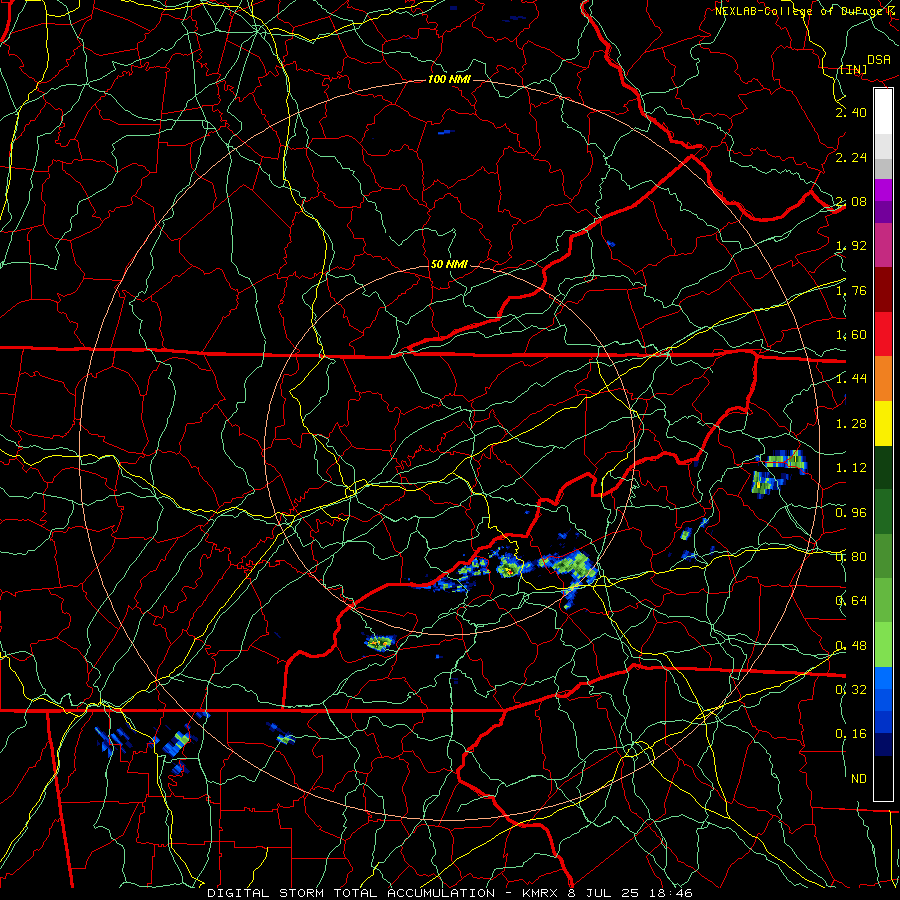Click the 1.12 legend value
The height and width of the screenshot is (900, 900).
851,468
